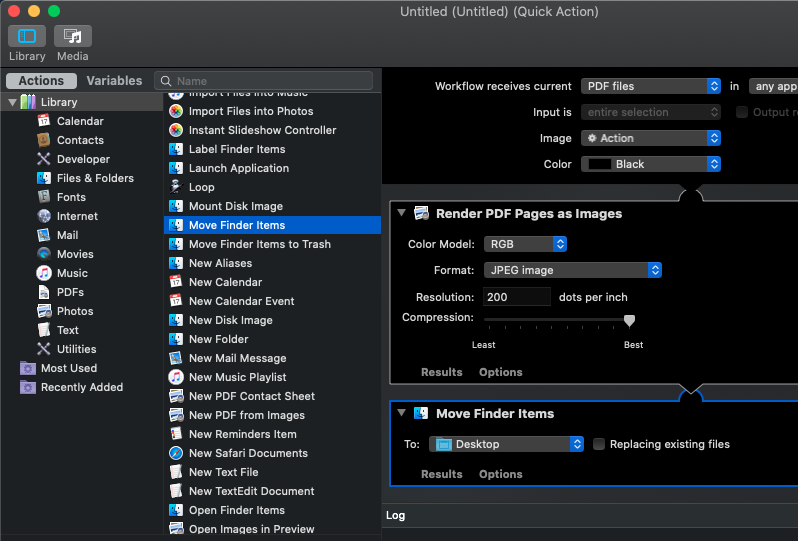Select the New PDF from Images action

(x=272, y=415)
